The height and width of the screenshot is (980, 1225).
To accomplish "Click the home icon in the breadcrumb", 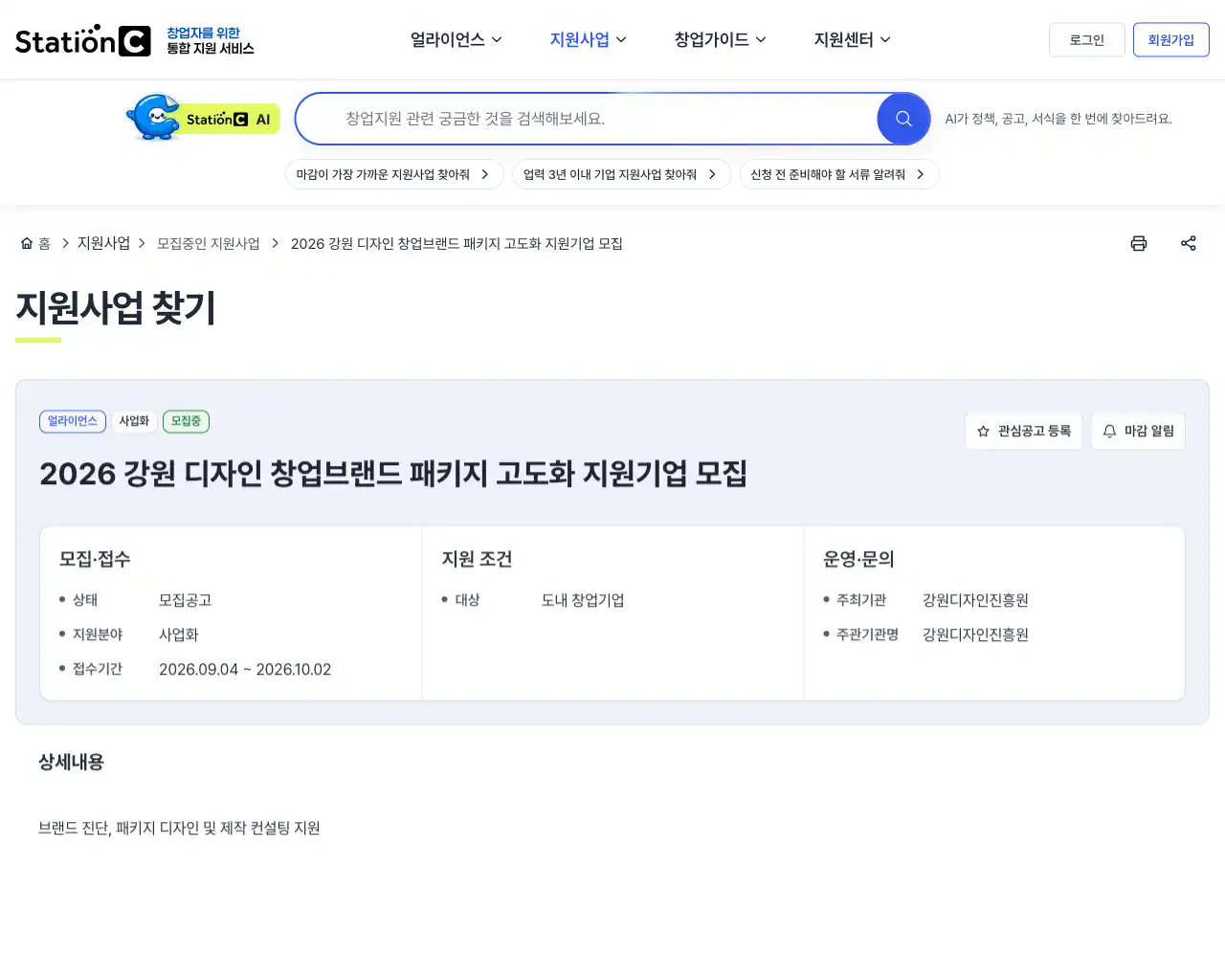I will coord(27,243).
